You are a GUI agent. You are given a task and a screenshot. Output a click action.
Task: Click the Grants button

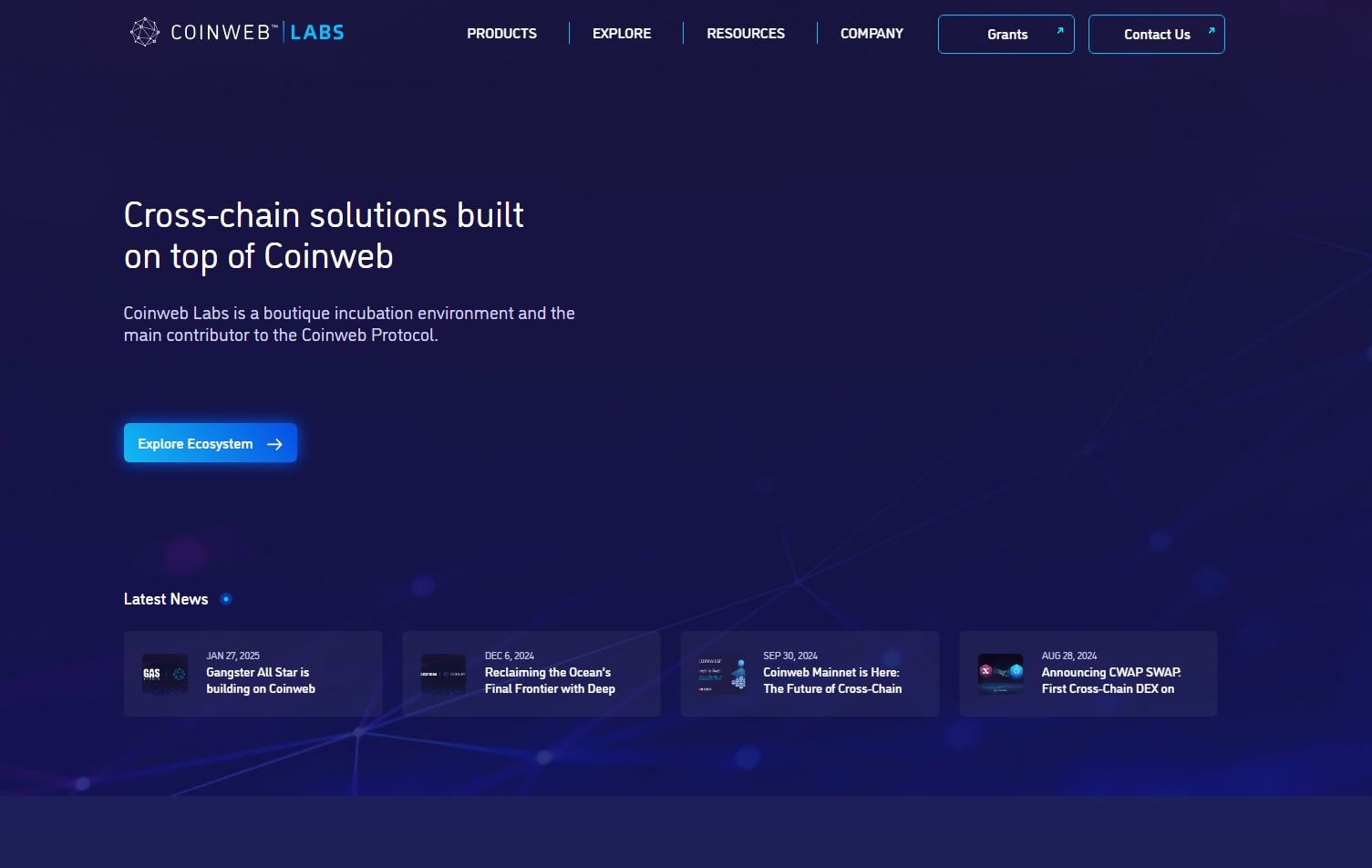pyautogui.click(x=1006, y=34)
